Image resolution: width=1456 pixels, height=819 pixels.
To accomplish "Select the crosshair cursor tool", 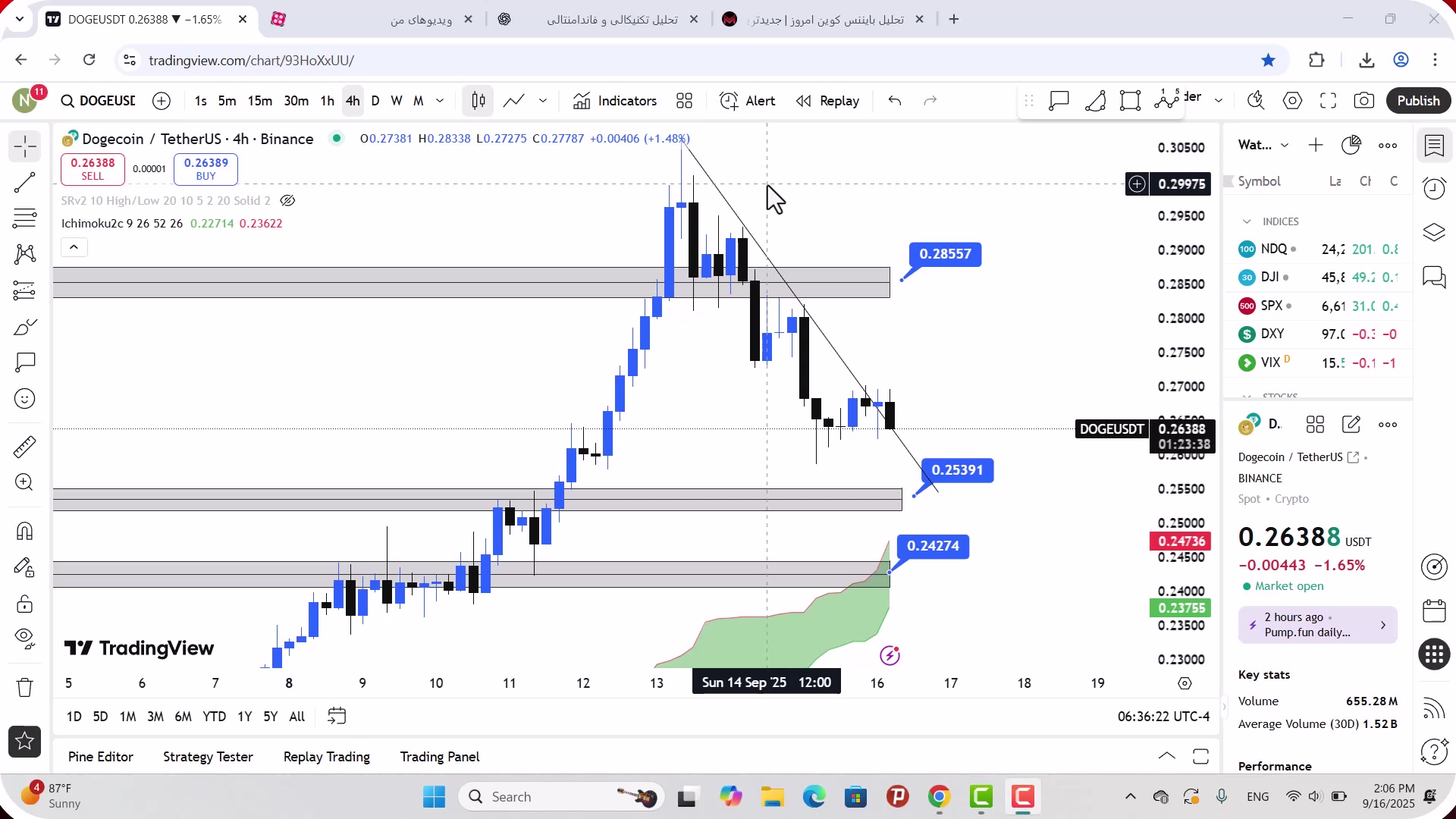I will (25, 146).
